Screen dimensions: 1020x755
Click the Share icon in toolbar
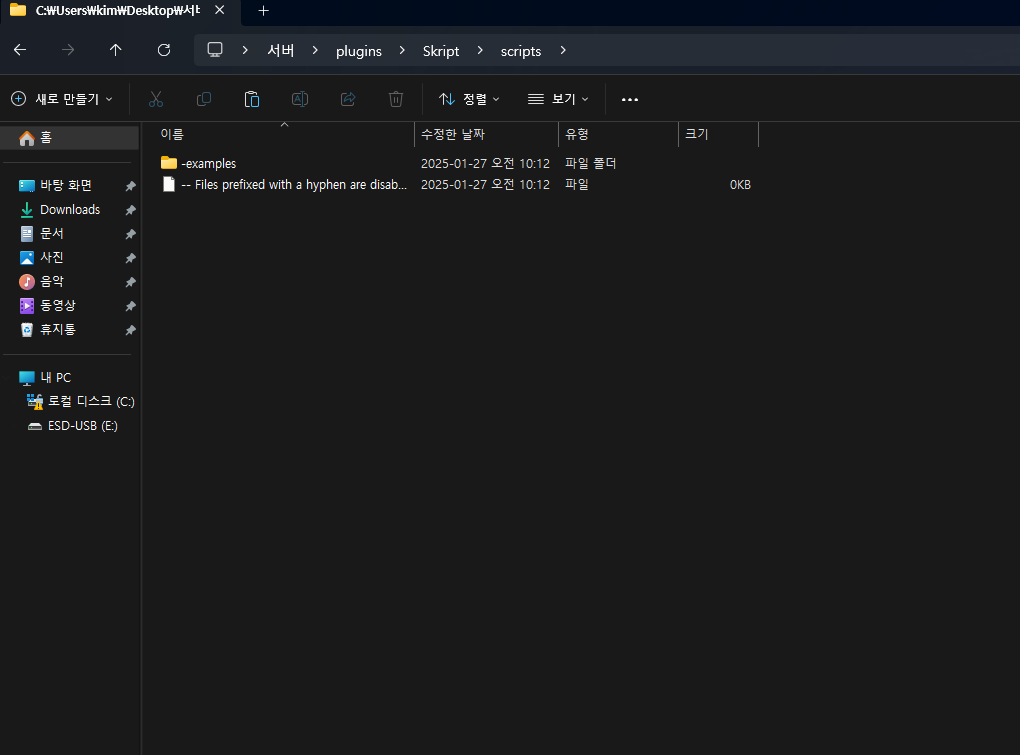pyautogui.click(x=348, y=99)
